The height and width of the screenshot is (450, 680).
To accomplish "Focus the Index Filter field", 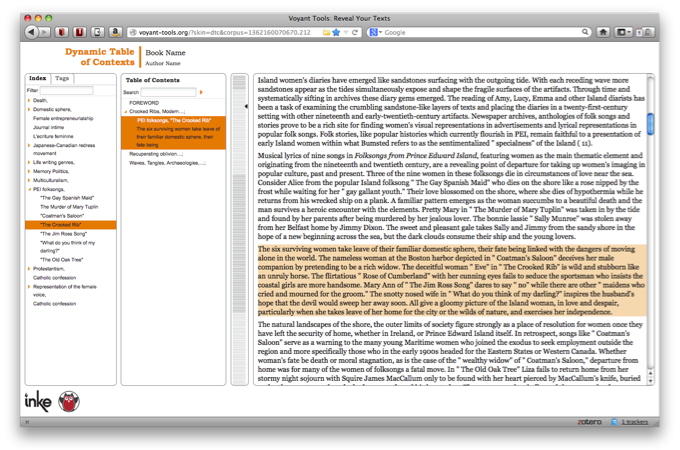I will point(66,90).
